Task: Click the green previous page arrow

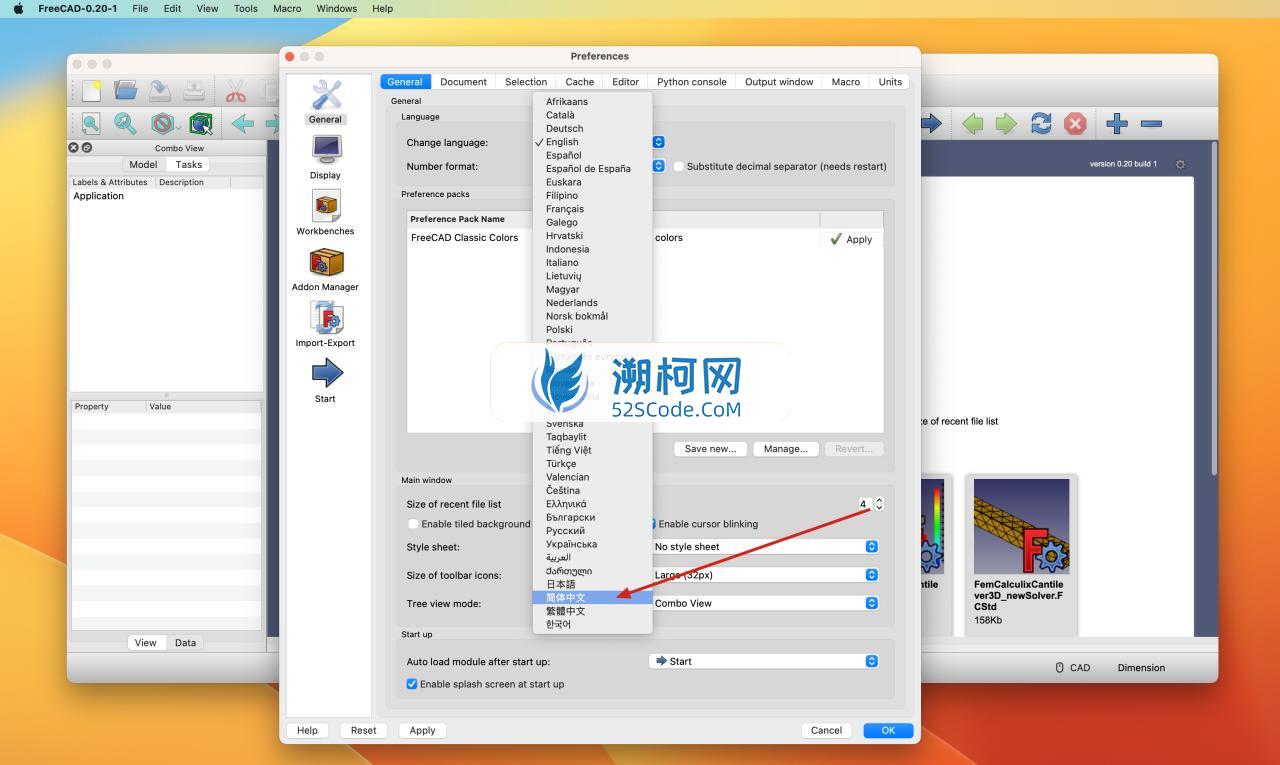Action: point(972,124)
